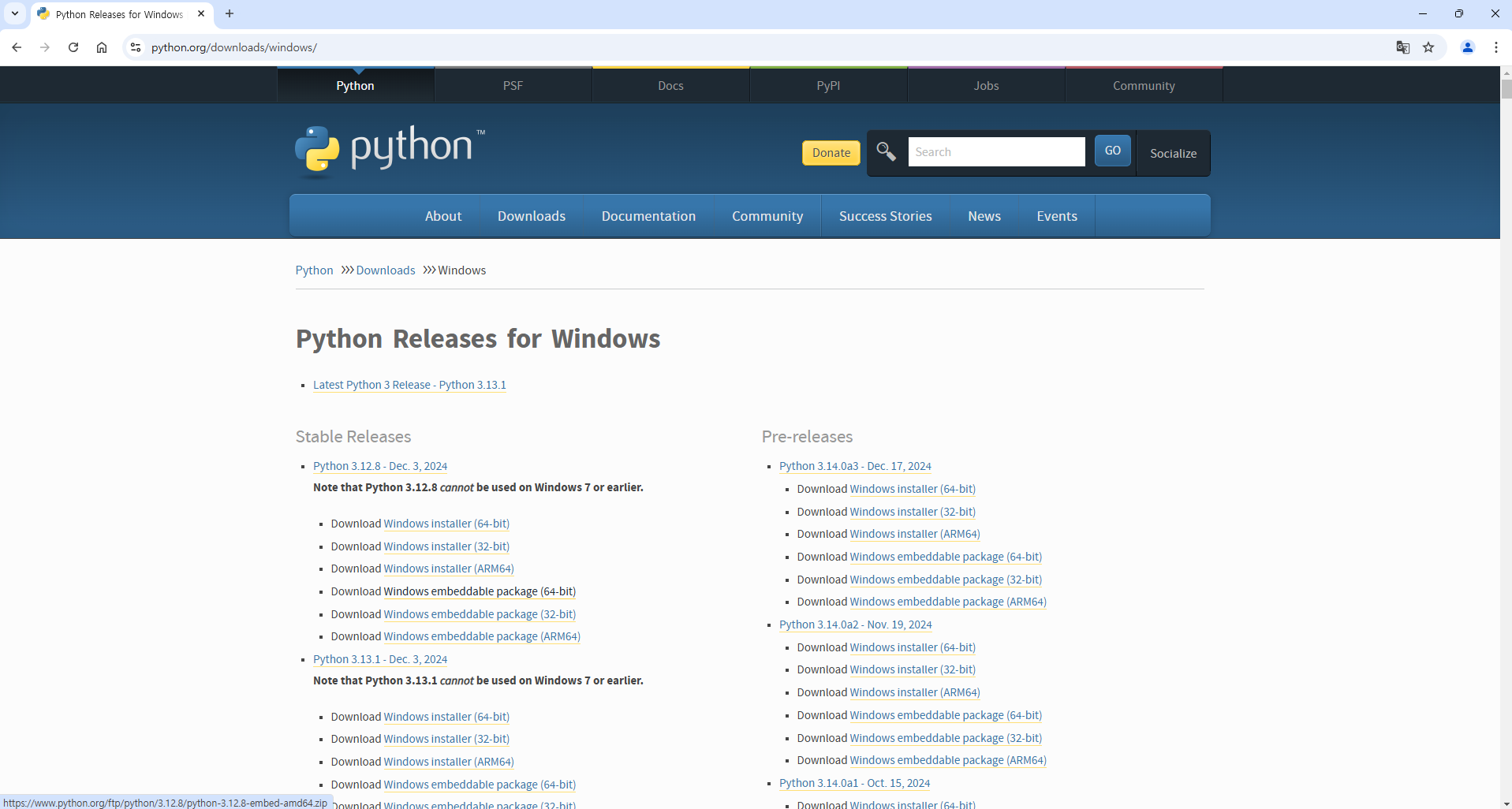Download 3.13.1 embeddable package (64-bit)
This screenshot has width=1512, height=809.
click(480, 785)
